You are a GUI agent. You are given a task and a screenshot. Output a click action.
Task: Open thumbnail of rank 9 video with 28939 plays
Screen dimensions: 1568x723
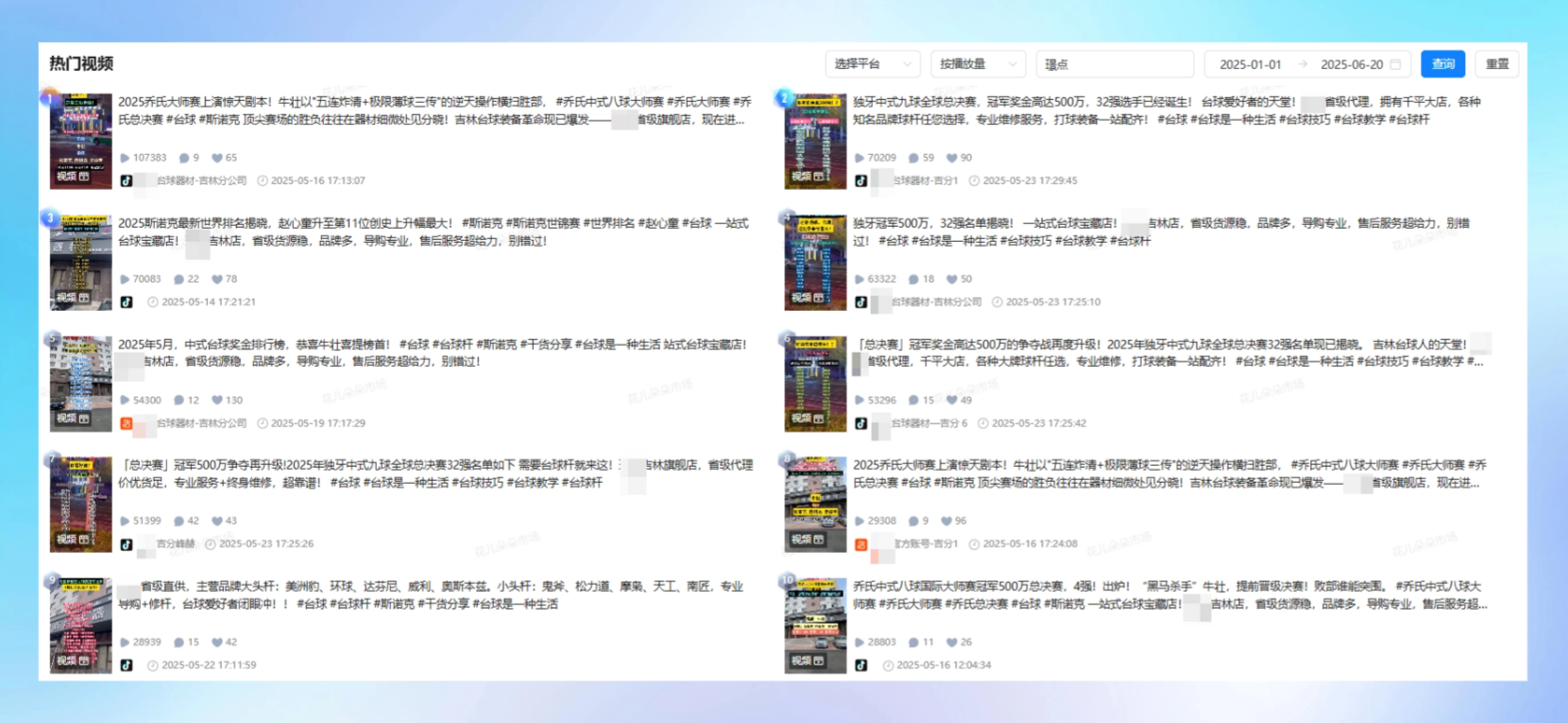tap(80, 625)
